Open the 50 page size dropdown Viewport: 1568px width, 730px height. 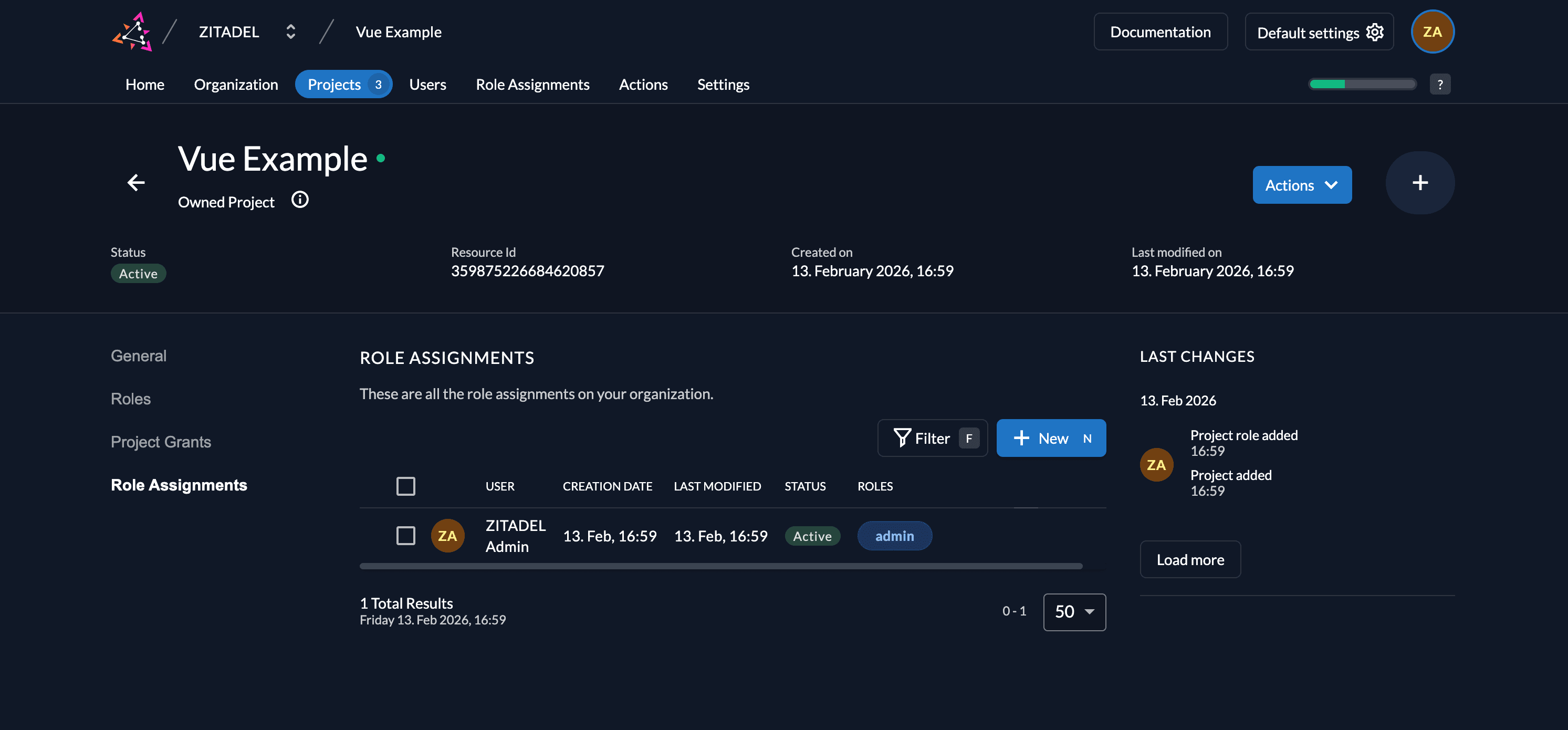[x=1074, y=611]
